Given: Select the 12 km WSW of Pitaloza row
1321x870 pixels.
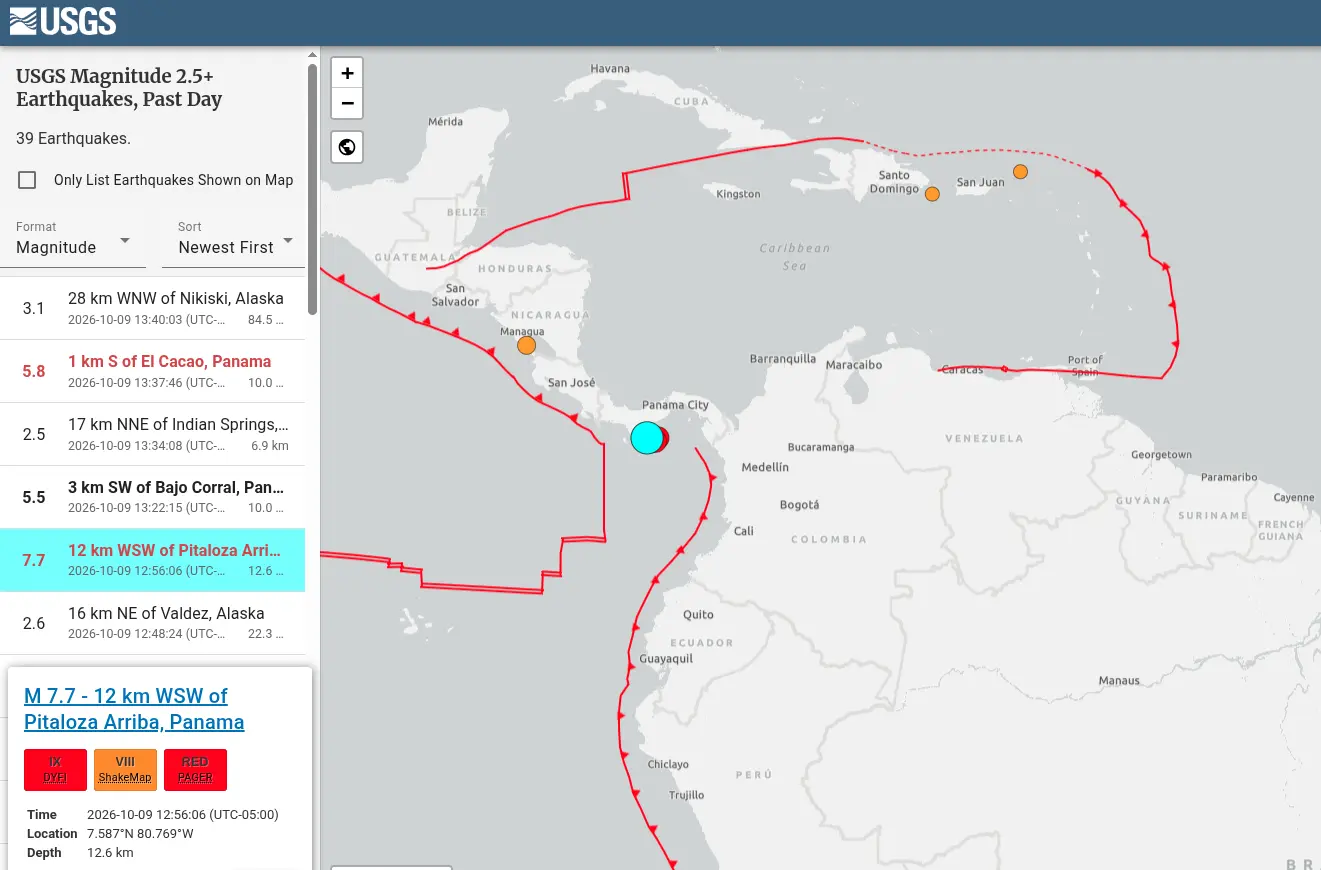Looking at the screenshot, I should coord(152,560).
